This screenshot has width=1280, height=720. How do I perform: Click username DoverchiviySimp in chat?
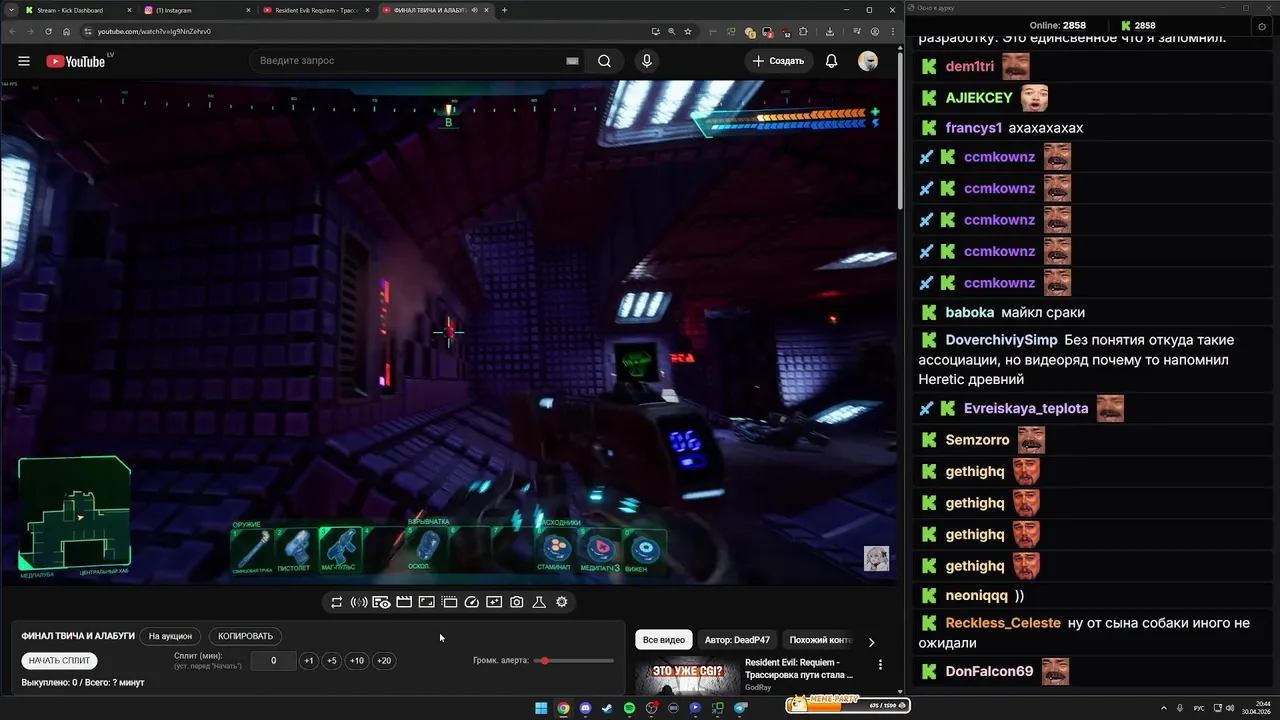pos(1001,340)
